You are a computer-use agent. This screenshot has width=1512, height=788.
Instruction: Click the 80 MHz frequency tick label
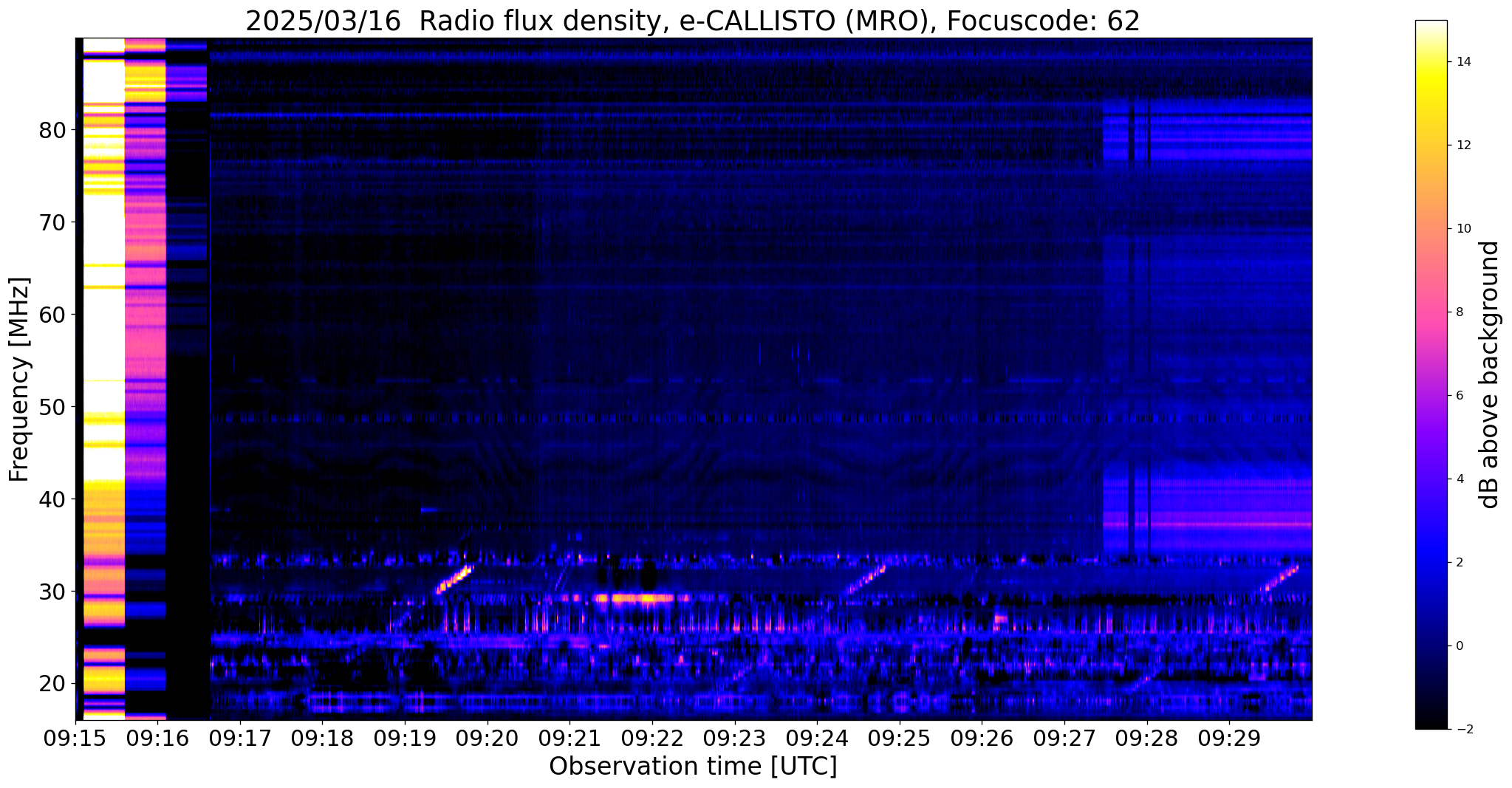[52, 130]
